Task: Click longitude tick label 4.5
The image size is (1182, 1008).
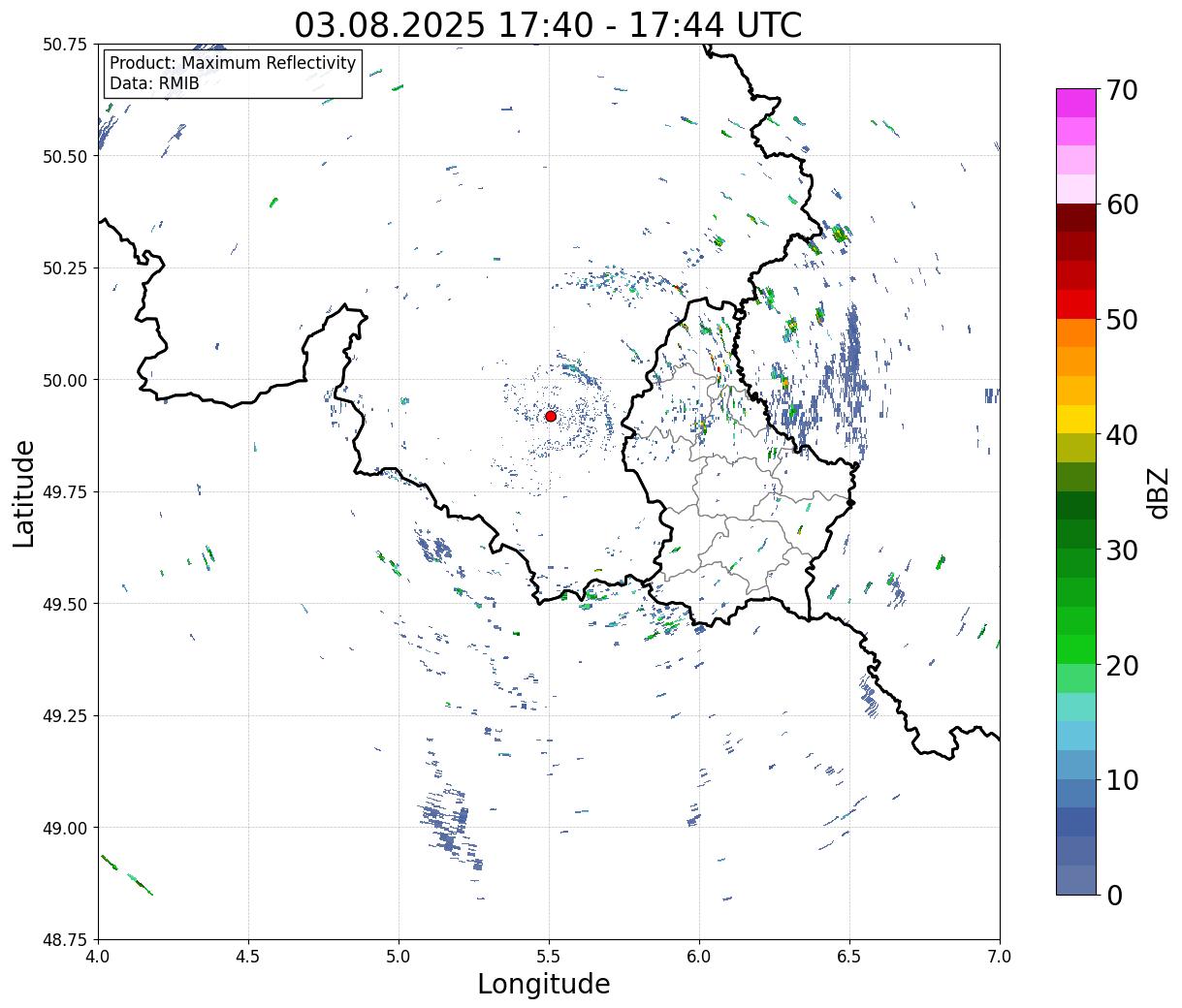Action: pyautogui.click(x=248, y=957)
